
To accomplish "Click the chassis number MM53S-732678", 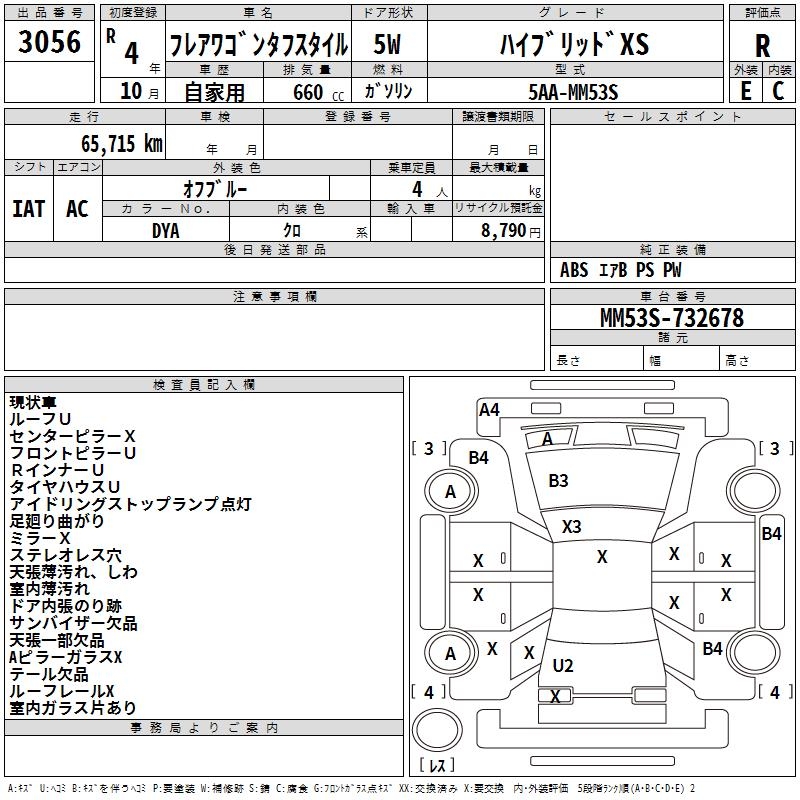I will [x=672, y=318].
